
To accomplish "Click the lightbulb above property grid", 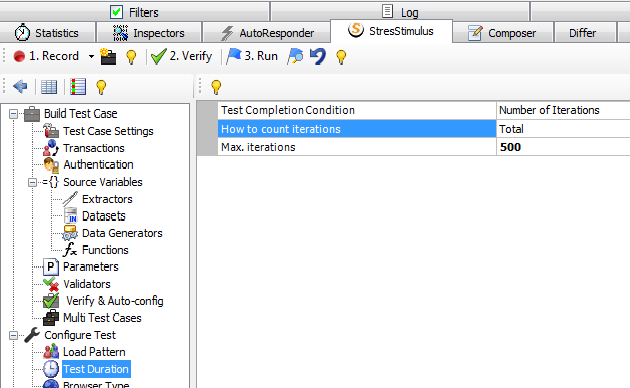I will 216,87.
